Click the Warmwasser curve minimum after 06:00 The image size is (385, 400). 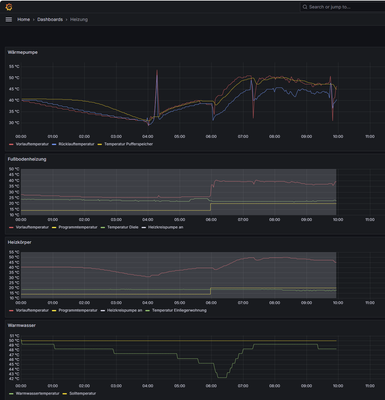(x=222, y=377)
